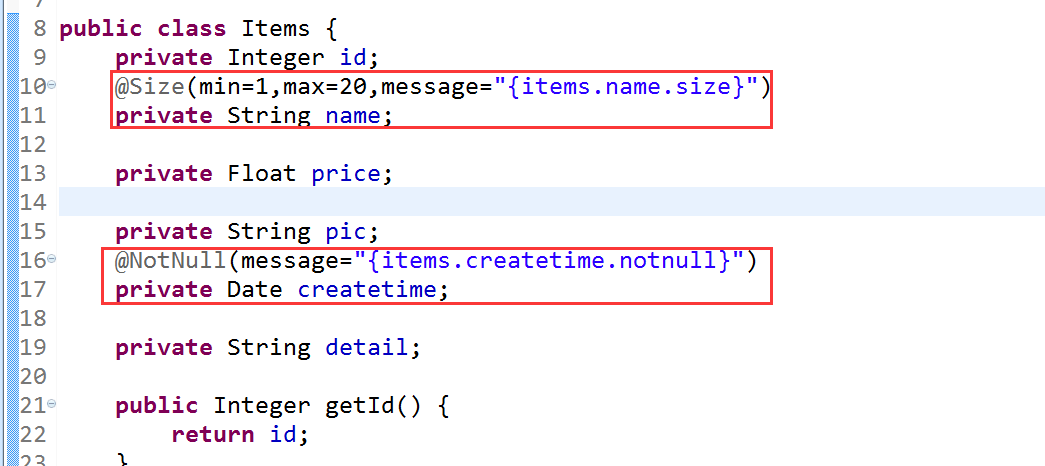The width and height of the screenshot is (1045, 466).
Task: Collapse the getId method fold at line 21
Action: tap(51, 405)
